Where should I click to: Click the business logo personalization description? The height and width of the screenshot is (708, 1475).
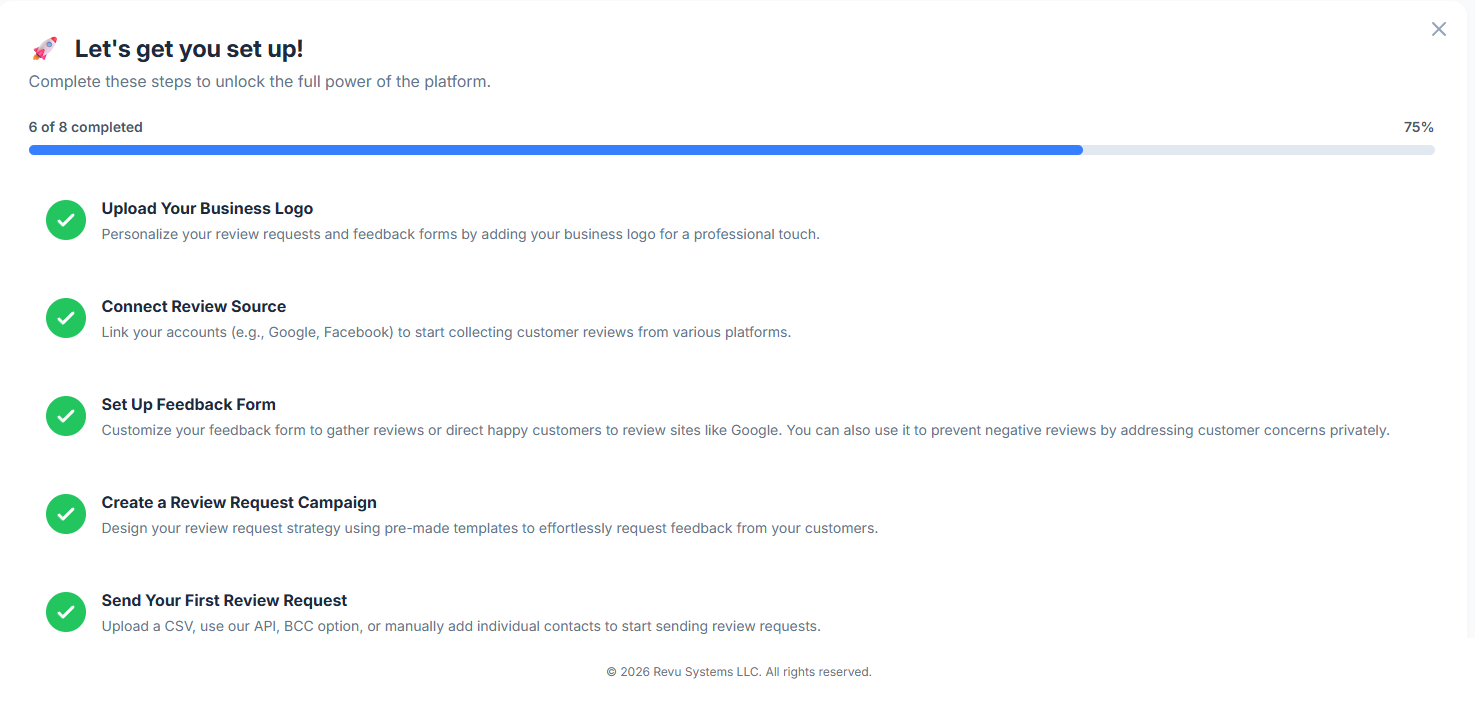coord(460,234)
